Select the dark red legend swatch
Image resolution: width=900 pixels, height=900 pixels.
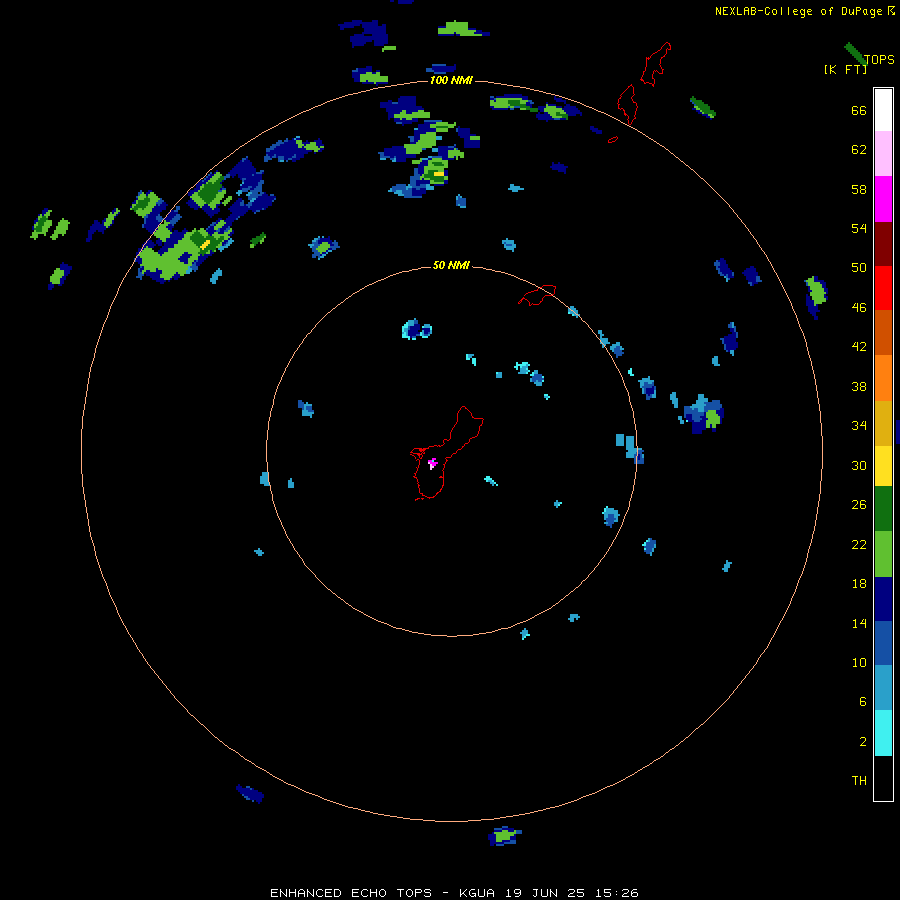tap(883, 243)
